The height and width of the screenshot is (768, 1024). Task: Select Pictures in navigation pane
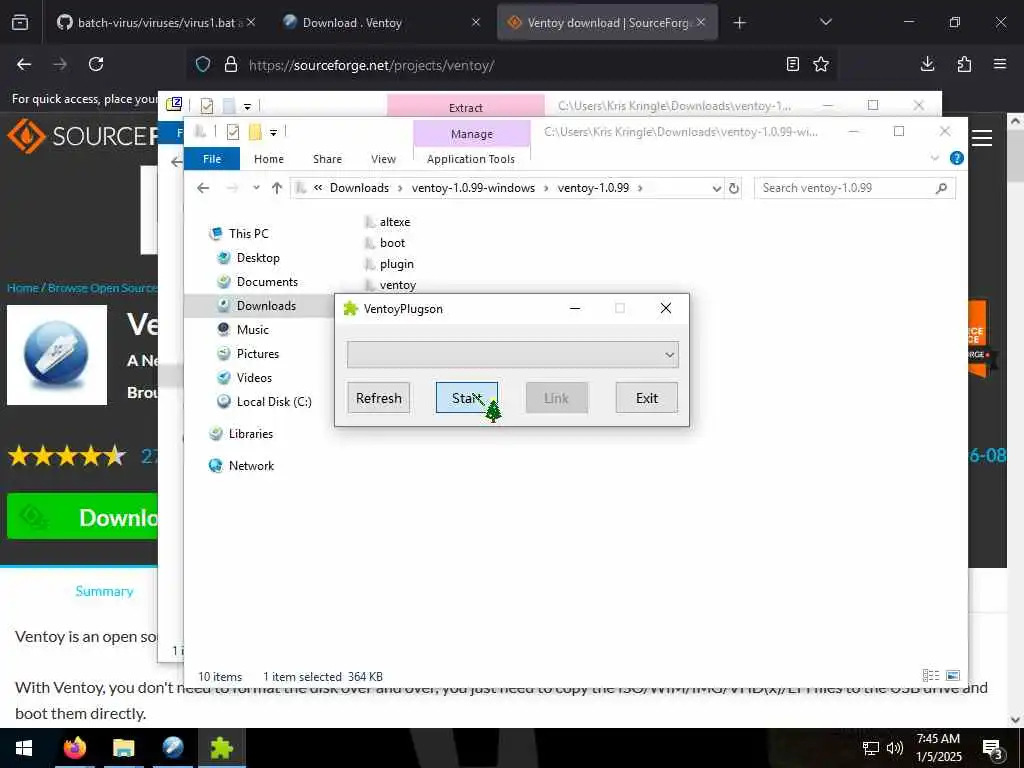(x=257, y=354)
